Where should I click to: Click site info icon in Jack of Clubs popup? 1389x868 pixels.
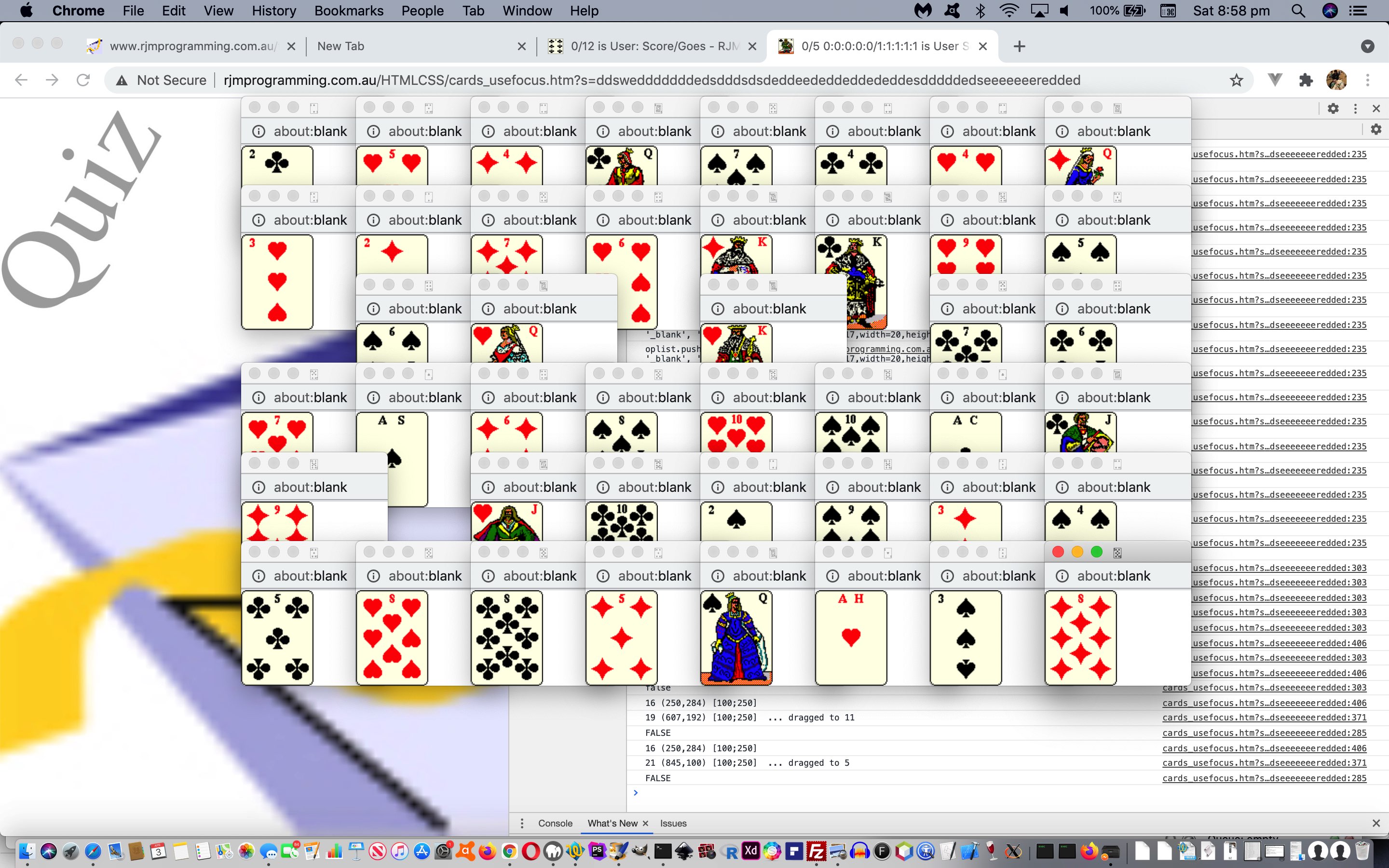pos(1062,397)
